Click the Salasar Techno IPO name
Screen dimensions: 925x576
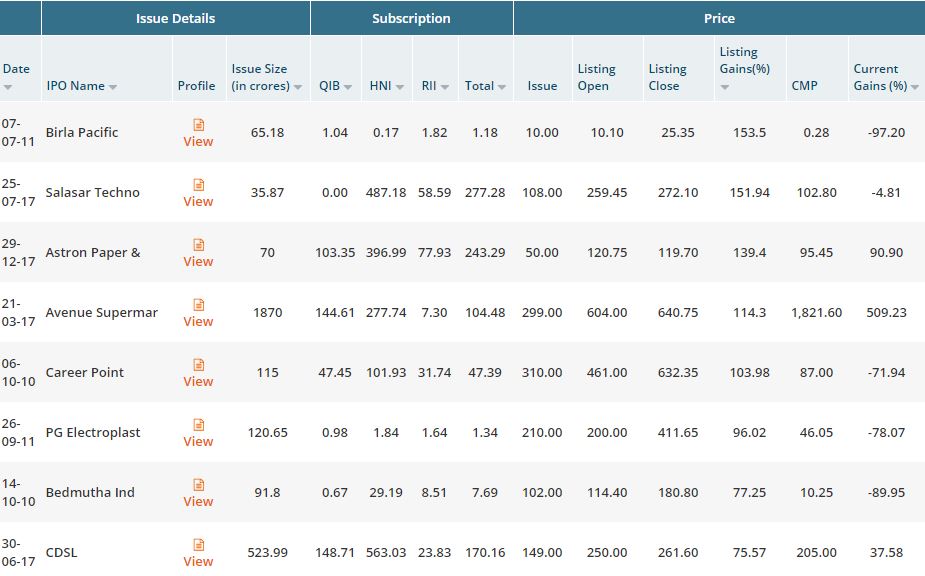pos(92,192)
